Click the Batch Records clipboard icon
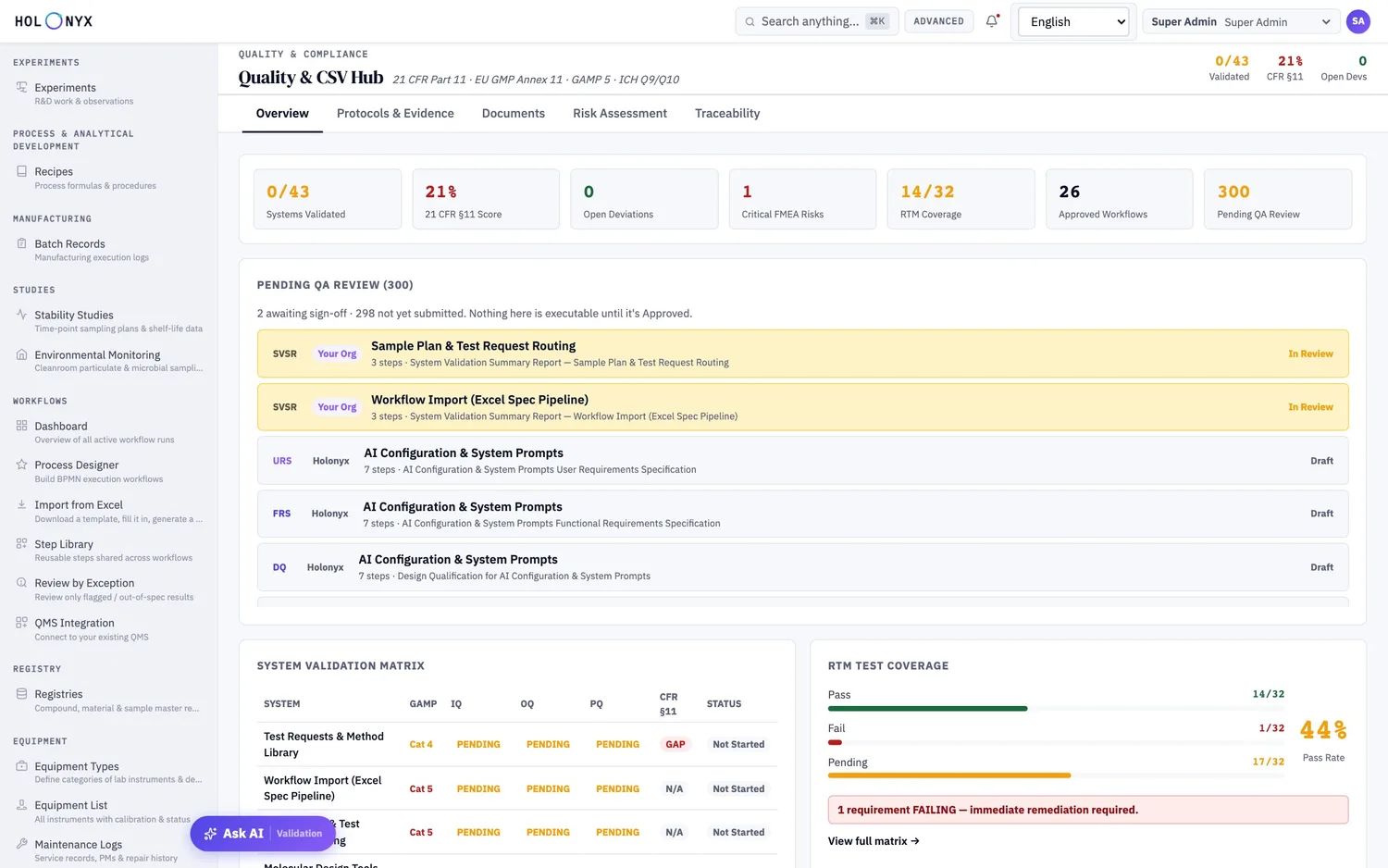 click(x=21, y=243)
